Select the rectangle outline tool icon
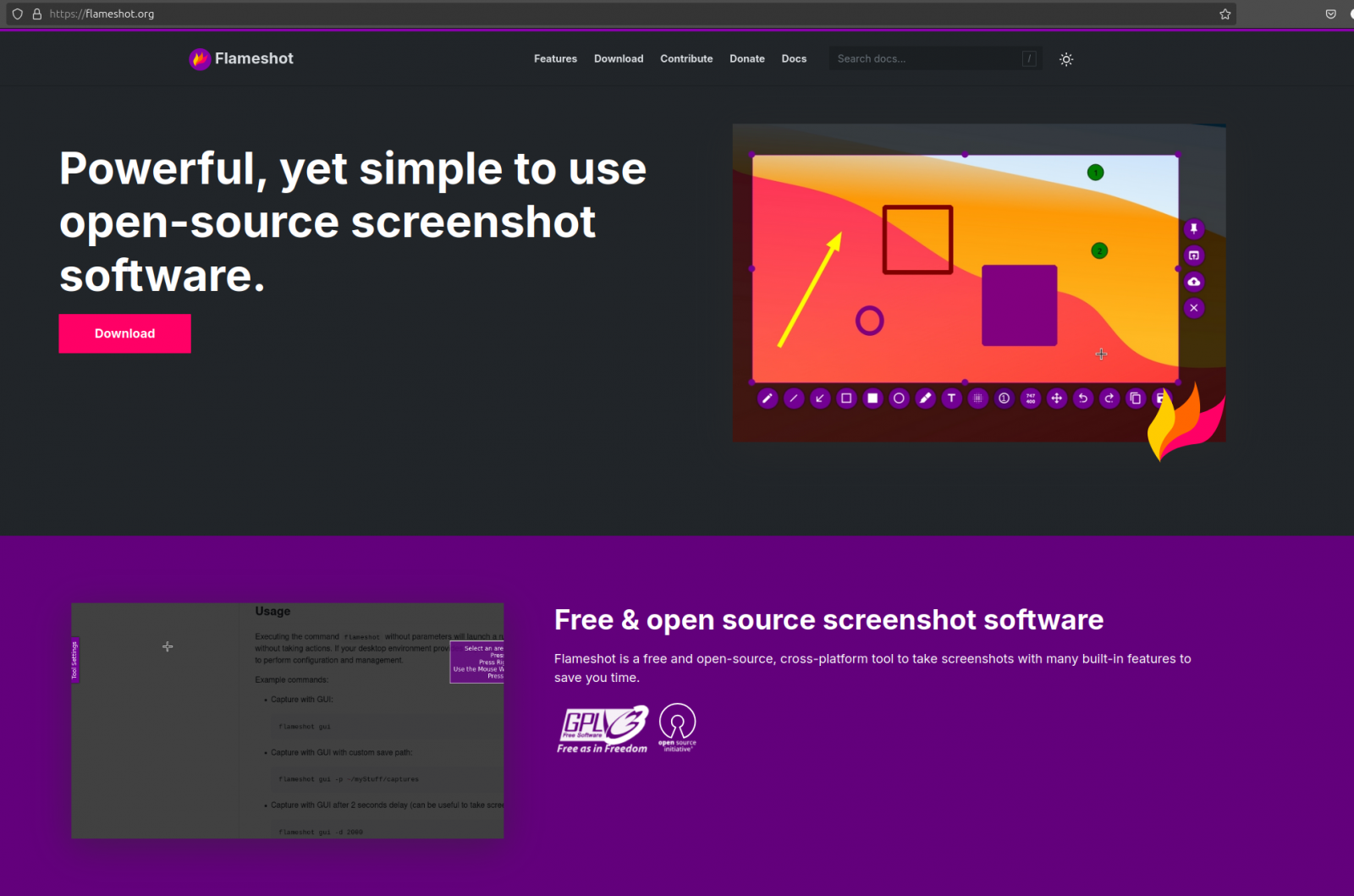This screenshot has height=896, width=1354. [846, 399]
